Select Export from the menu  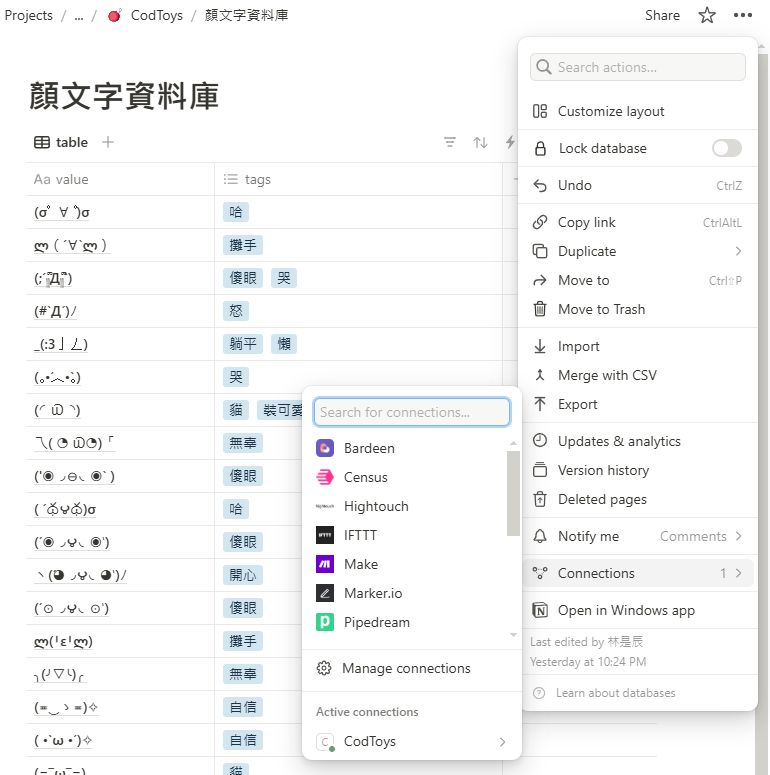577,404
